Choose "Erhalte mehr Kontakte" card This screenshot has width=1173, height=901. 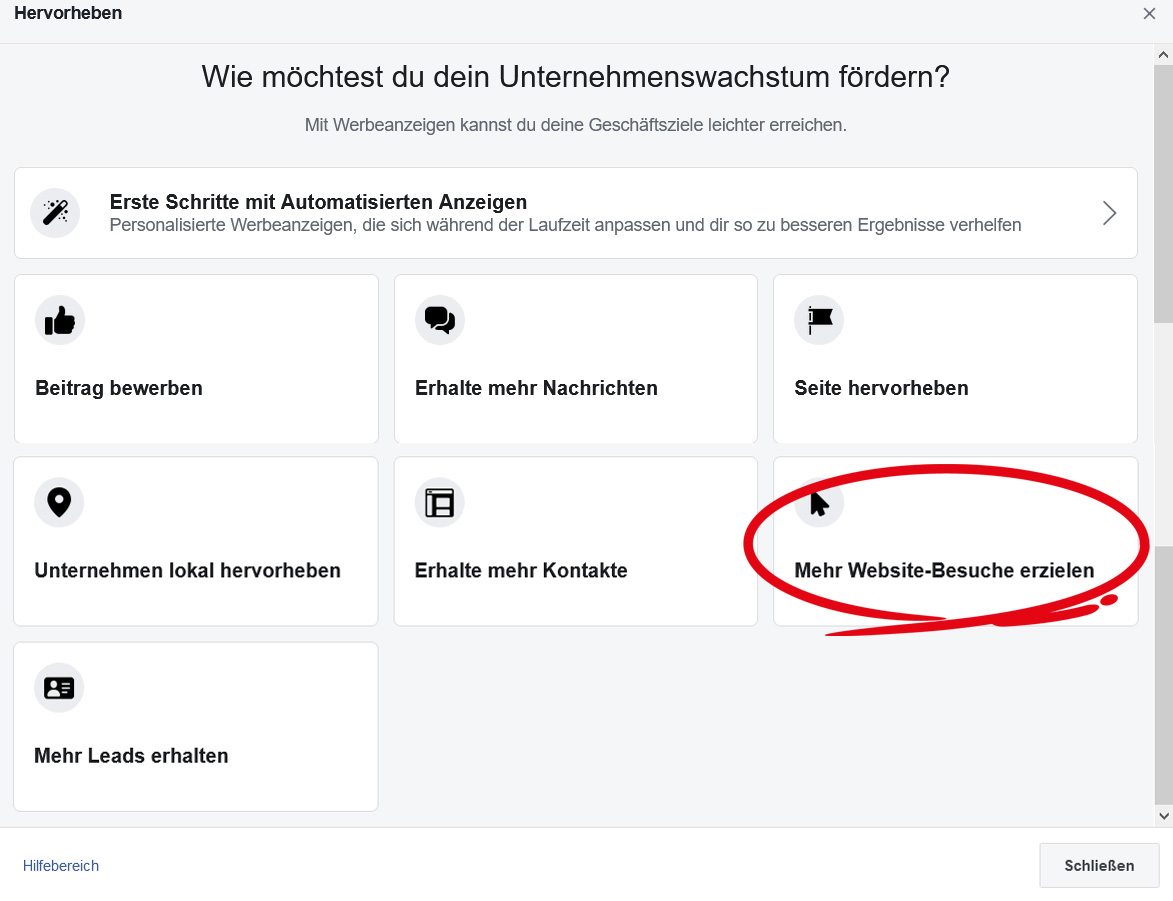[521, 571]
